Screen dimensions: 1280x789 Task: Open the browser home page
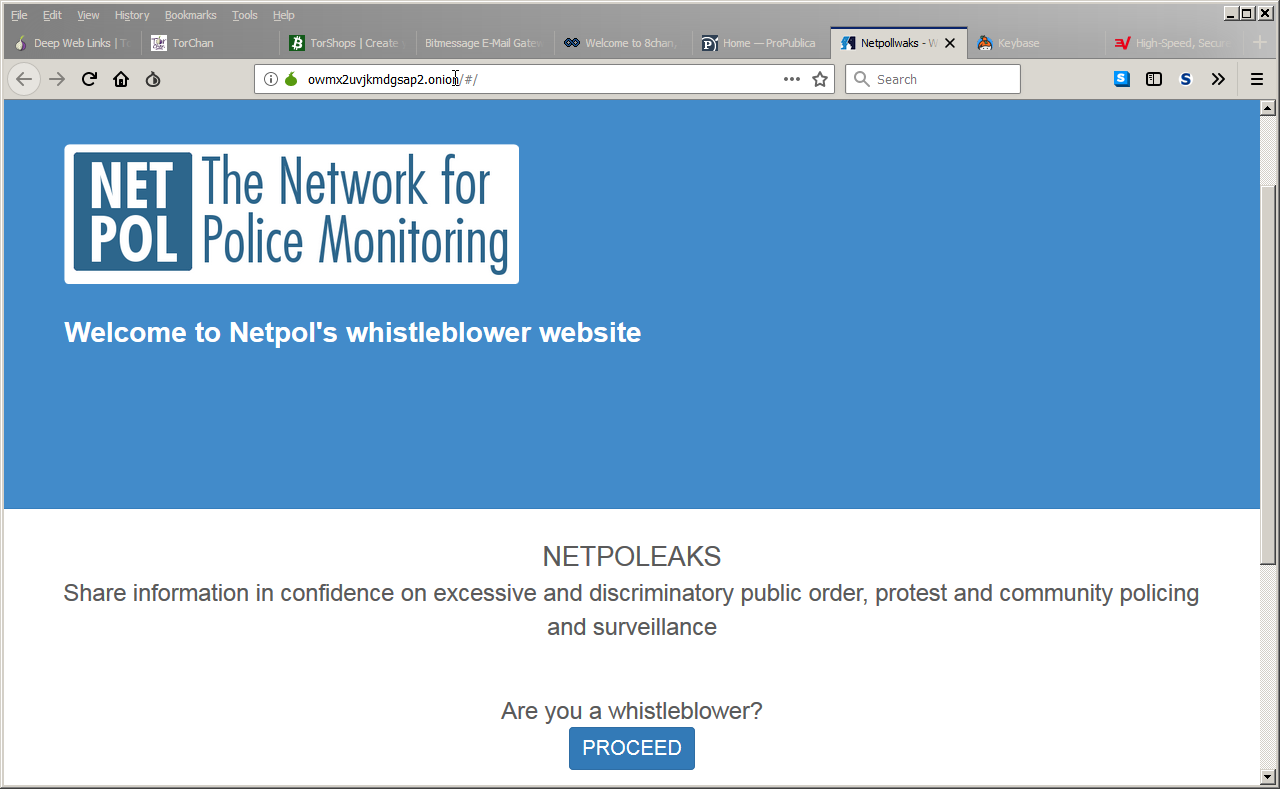[x=121, y=79]
